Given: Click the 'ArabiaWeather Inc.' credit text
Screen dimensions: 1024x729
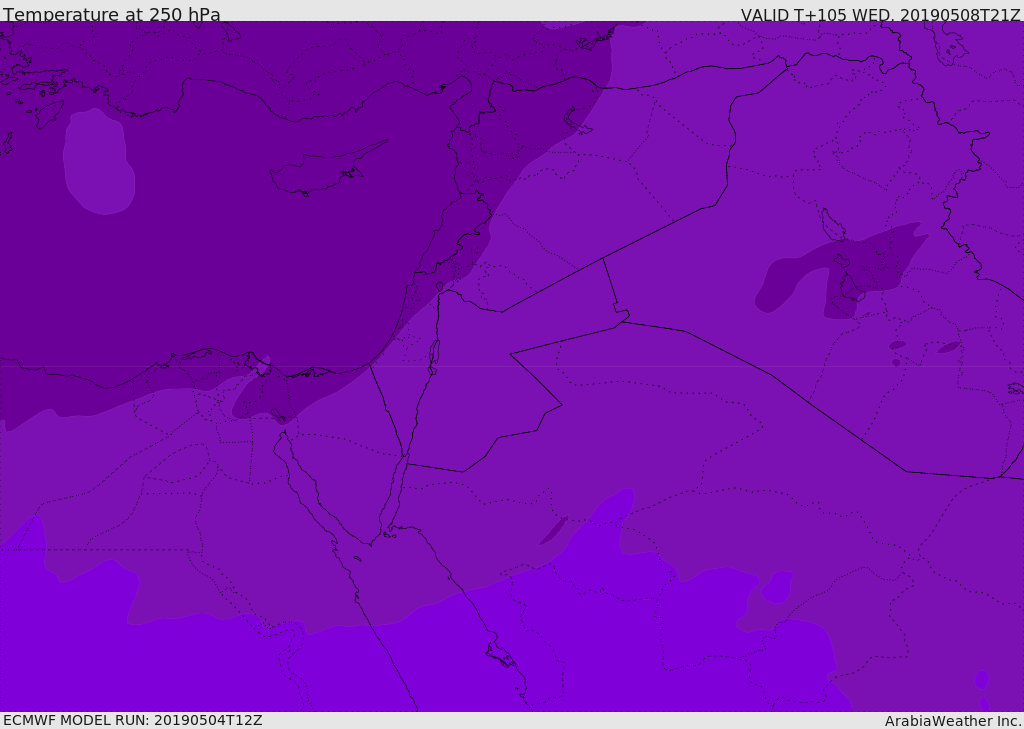Looking at the screenshot, I should (x=953, y=721).
